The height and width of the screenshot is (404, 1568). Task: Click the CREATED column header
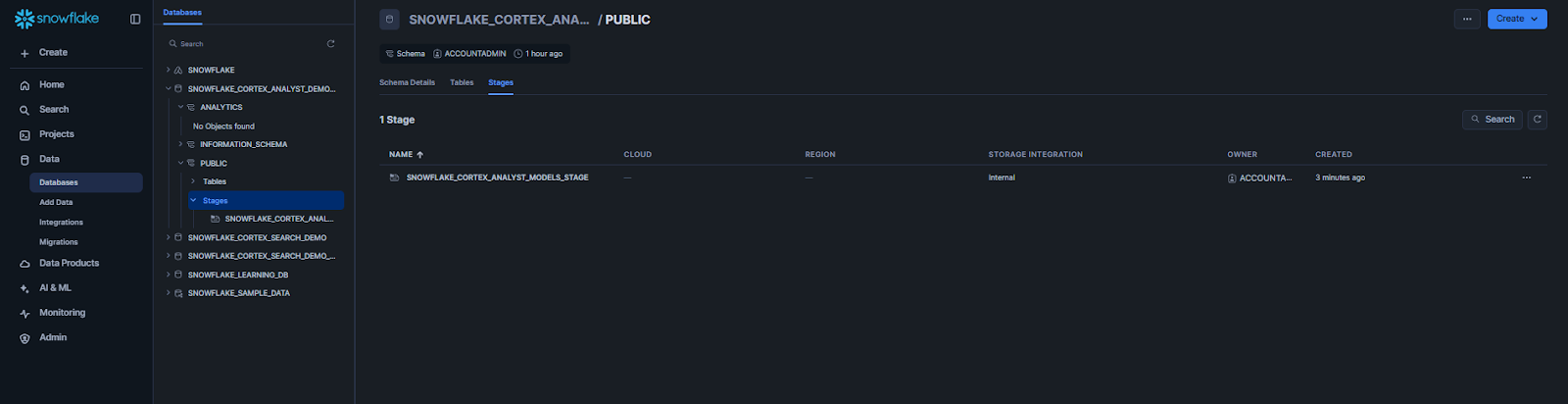point(1333,155)
